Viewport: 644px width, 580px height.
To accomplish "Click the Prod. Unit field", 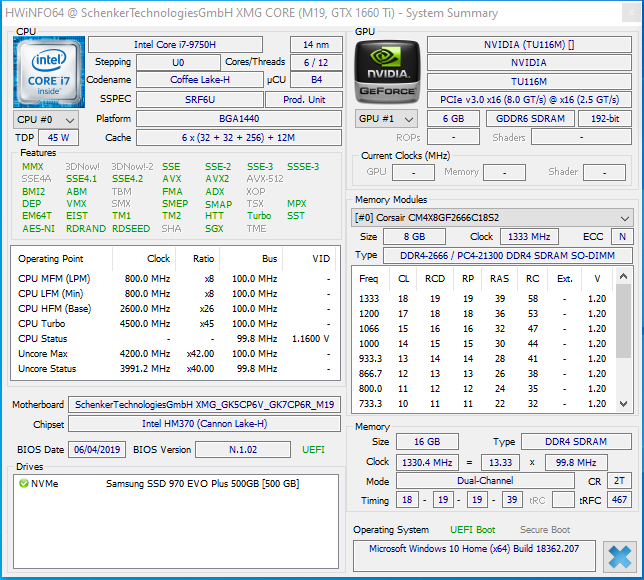I will 304,99.
